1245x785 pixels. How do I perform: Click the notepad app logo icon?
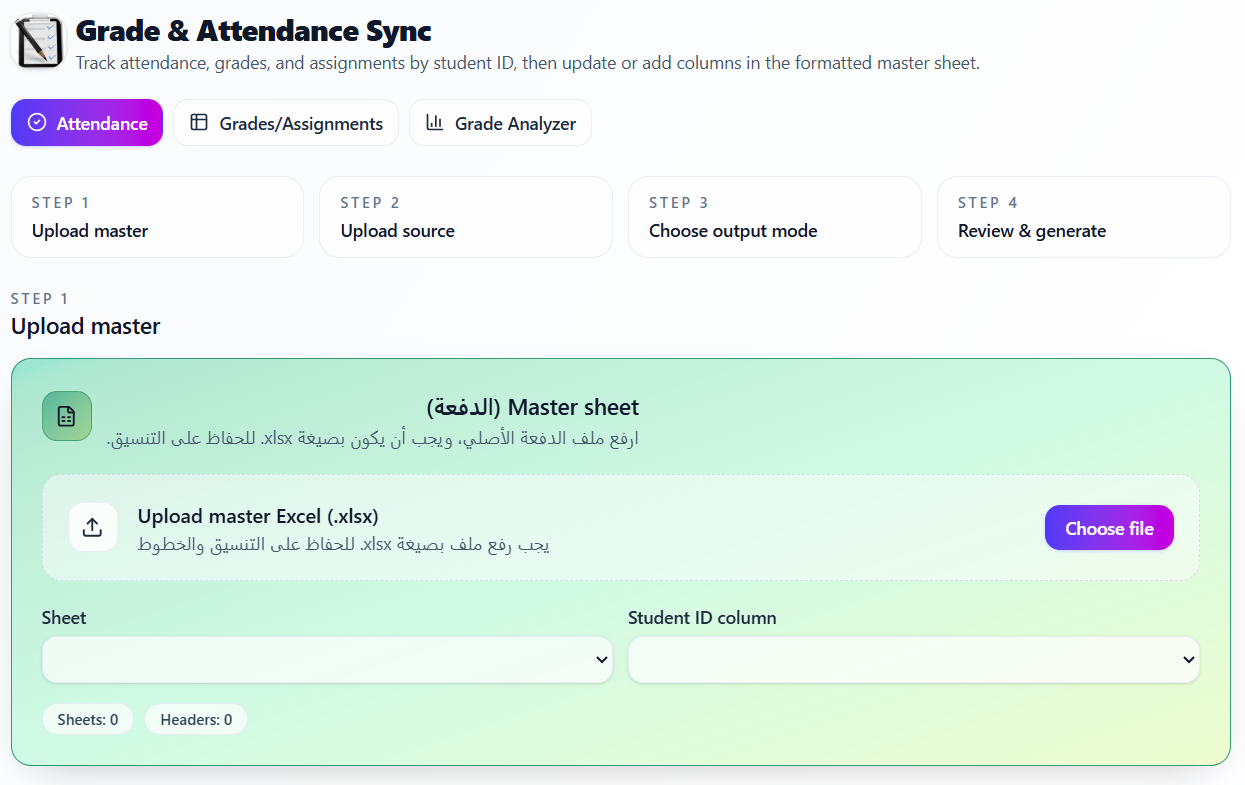click(38, 42)
